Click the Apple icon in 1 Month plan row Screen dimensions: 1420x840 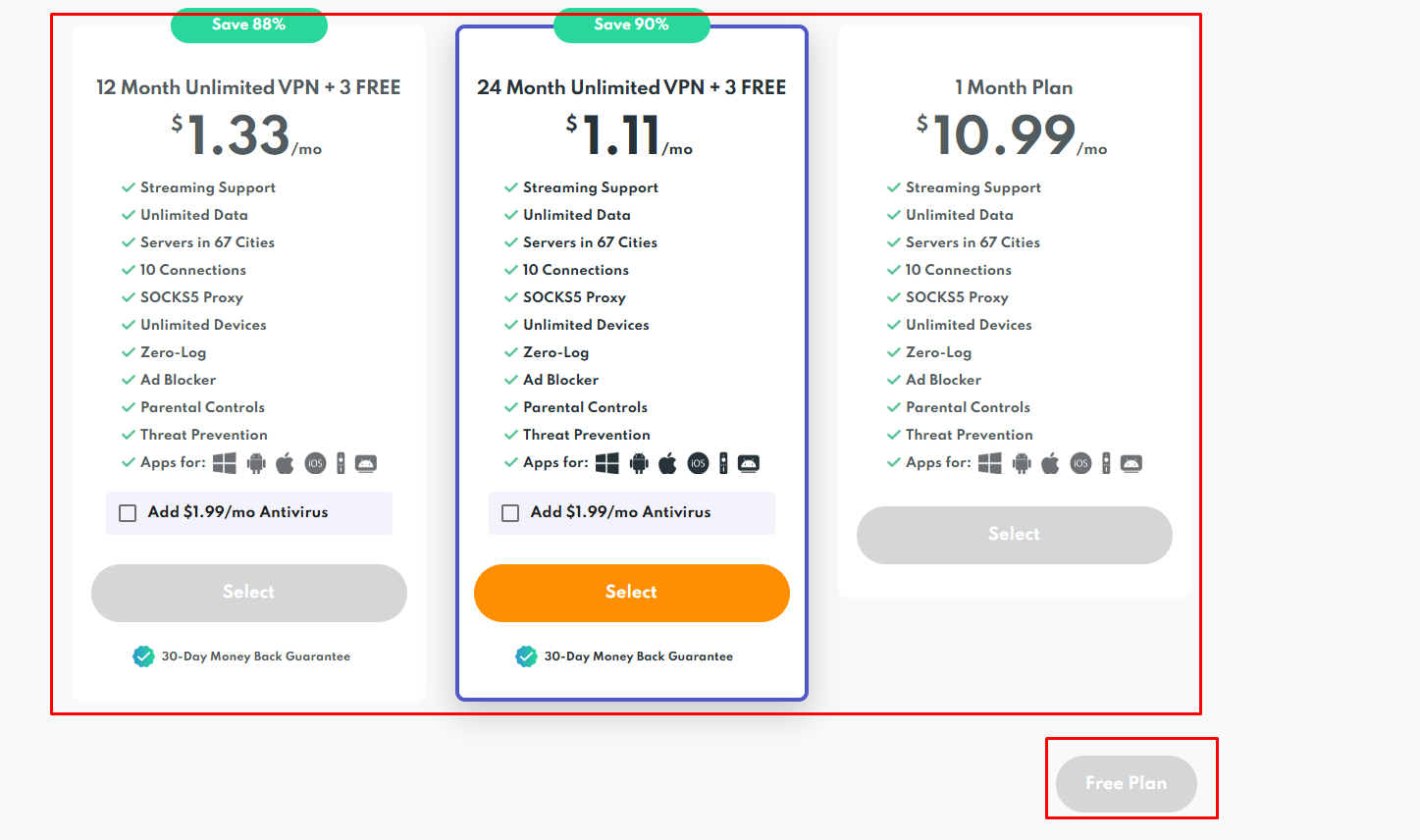[x=1049, y=462]
